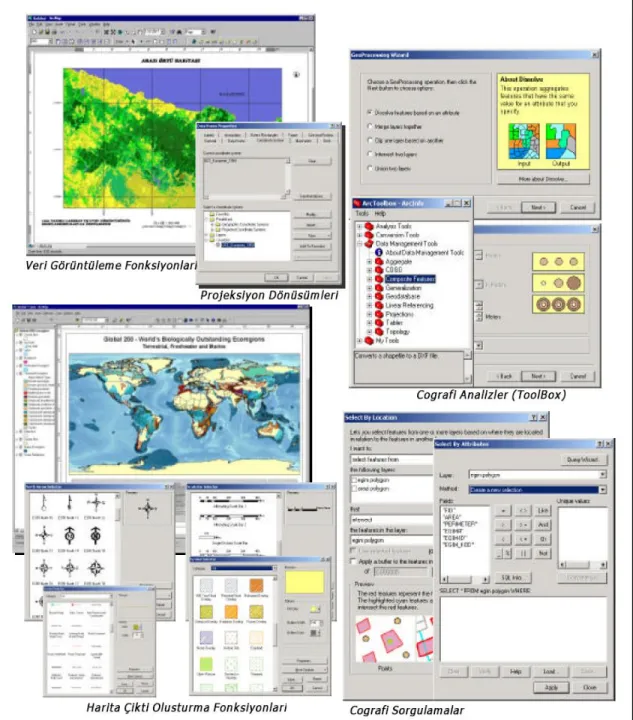Expand the Composite Features toolset
This screenshot has width=633, height=720.
point(370,279)
